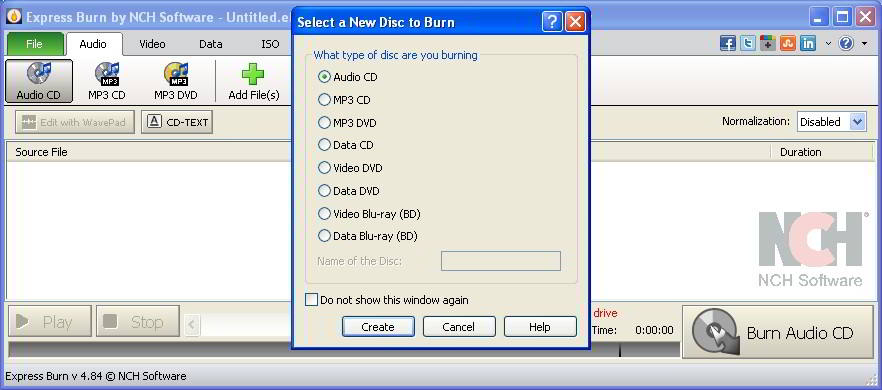This screenshot has height=390, width=882.
Task: Confirm with the Create button
Action: tap(378, 327)
